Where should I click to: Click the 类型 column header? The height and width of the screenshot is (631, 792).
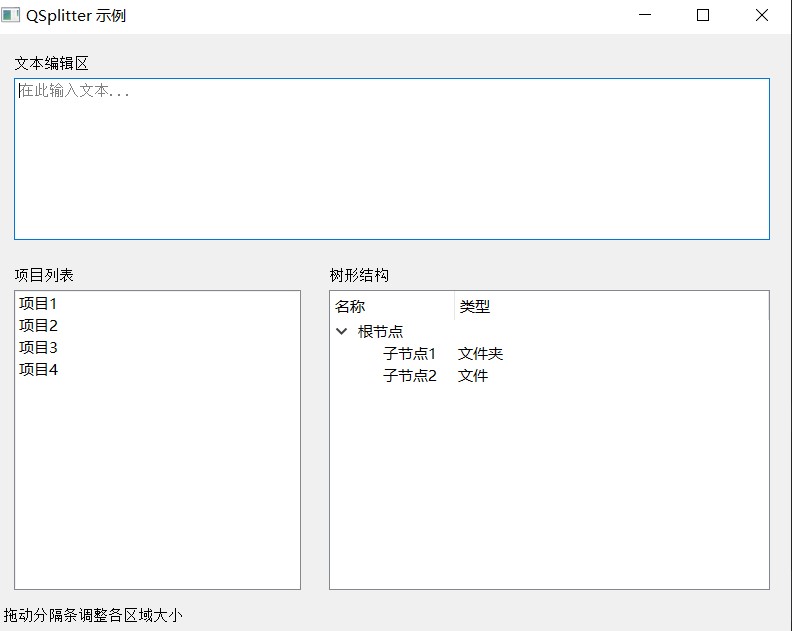pos(475,307)
